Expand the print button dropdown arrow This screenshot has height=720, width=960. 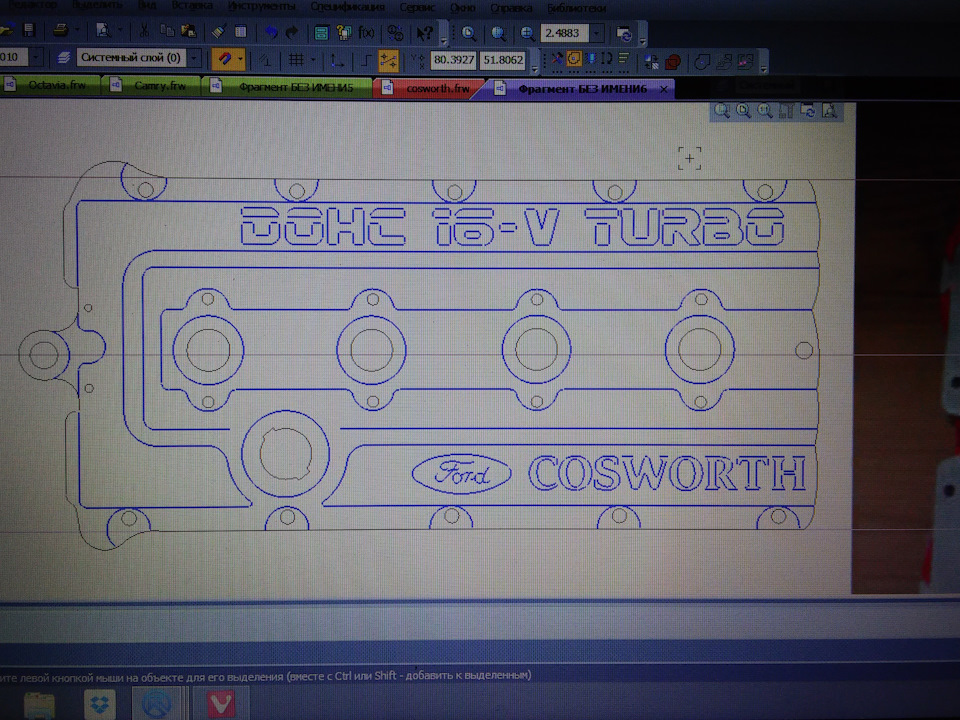[77, 30]
